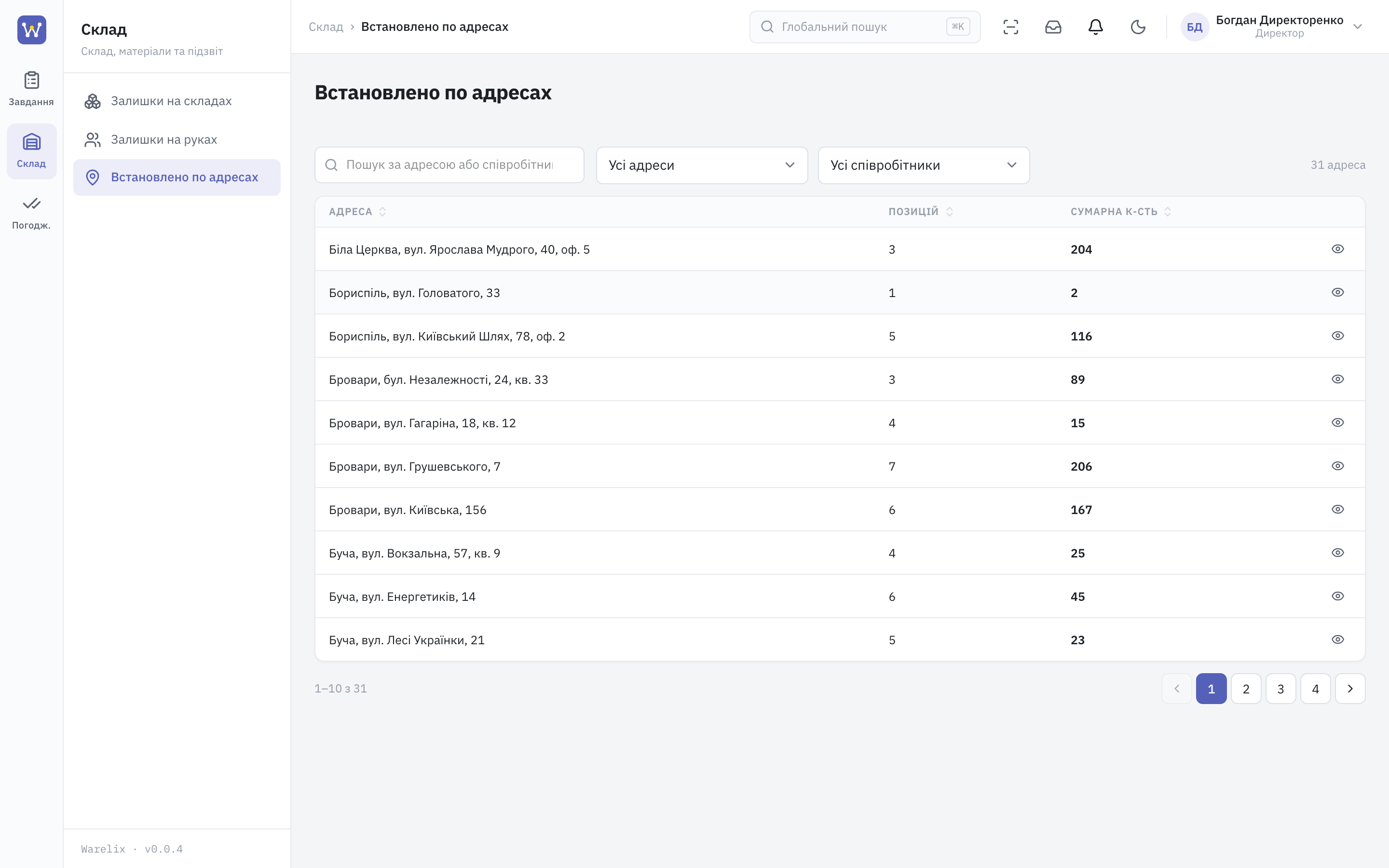Click the Склад breadcrumb link
The height and width of the screenshot is (868, 1389).
(326, 27)
